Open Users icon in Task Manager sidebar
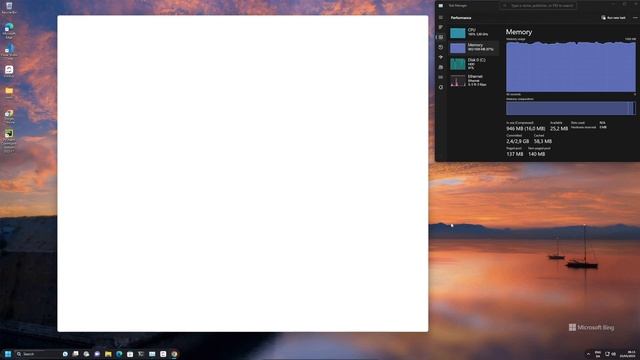 coord(441,67)
